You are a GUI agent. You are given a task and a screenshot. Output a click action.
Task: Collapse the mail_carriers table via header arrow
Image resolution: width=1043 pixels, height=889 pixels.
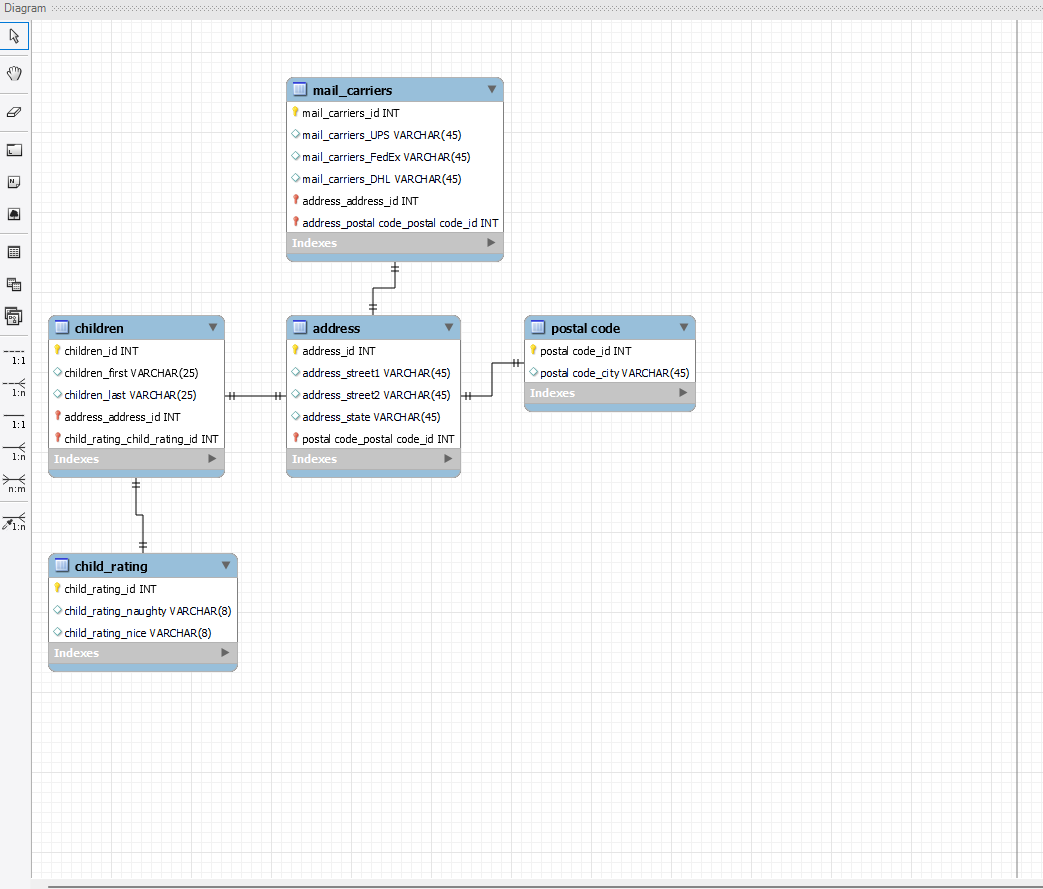(x=492, y=89)
